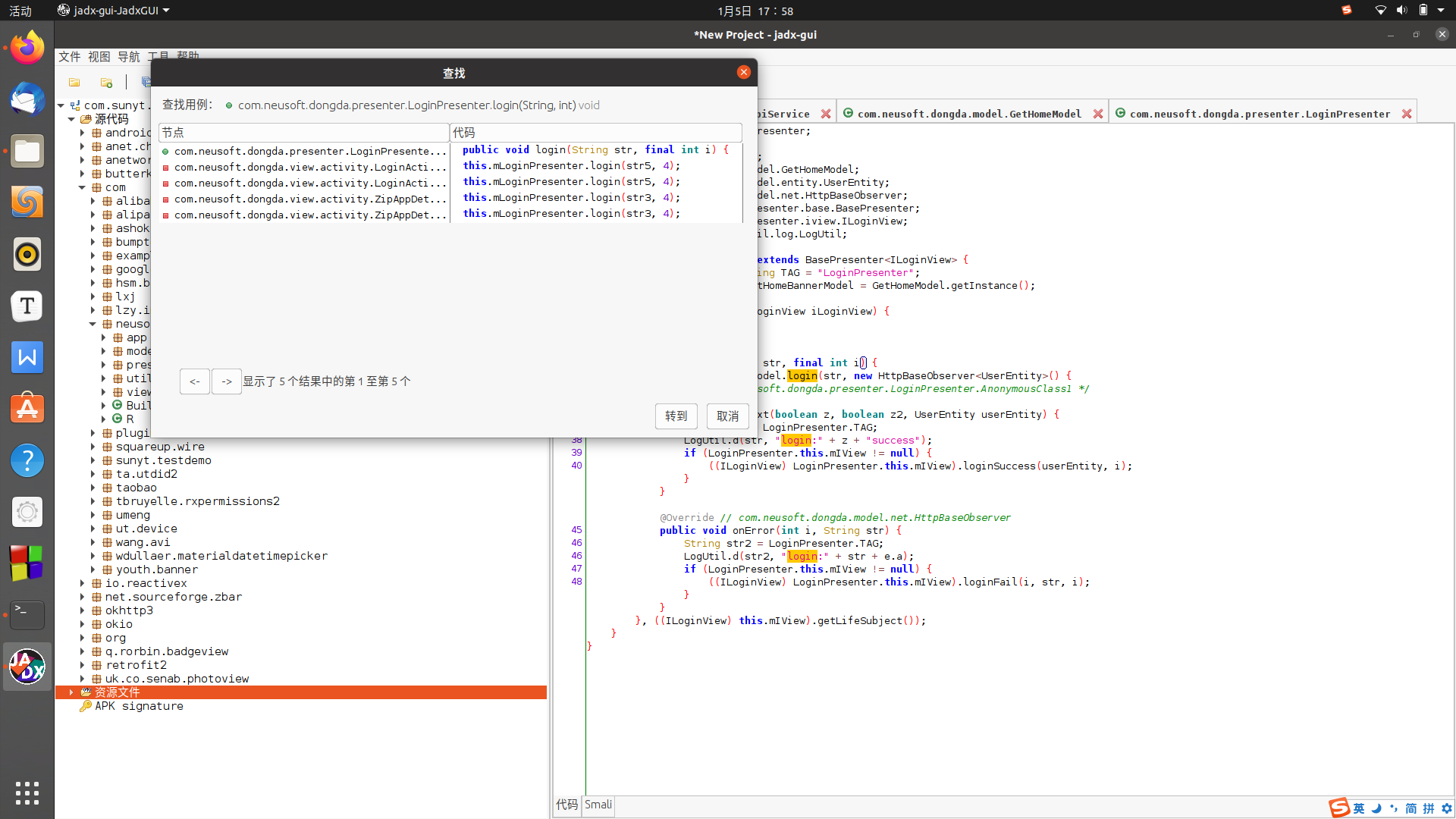The image size is (1456, 819).
Task: Close the LoginPresenter tab via its X
Action: coord(1407,114)
